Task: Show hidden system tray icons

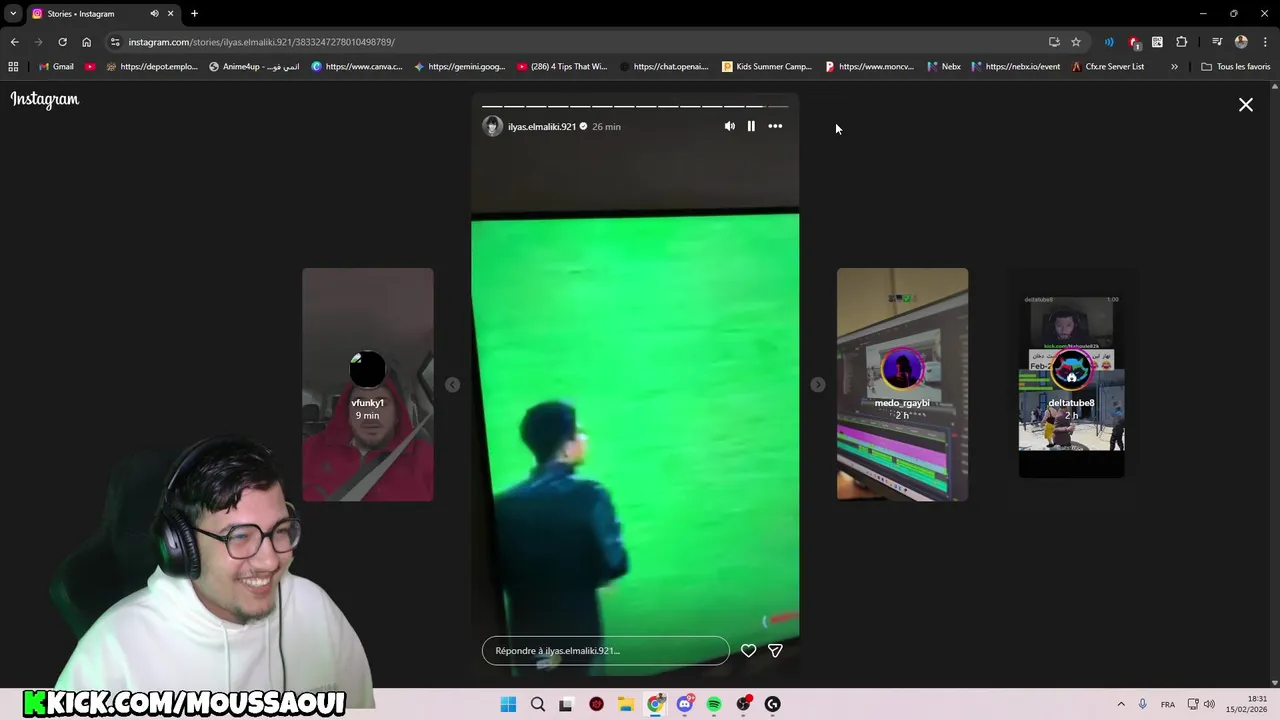Action: [x=1121, y=704]
